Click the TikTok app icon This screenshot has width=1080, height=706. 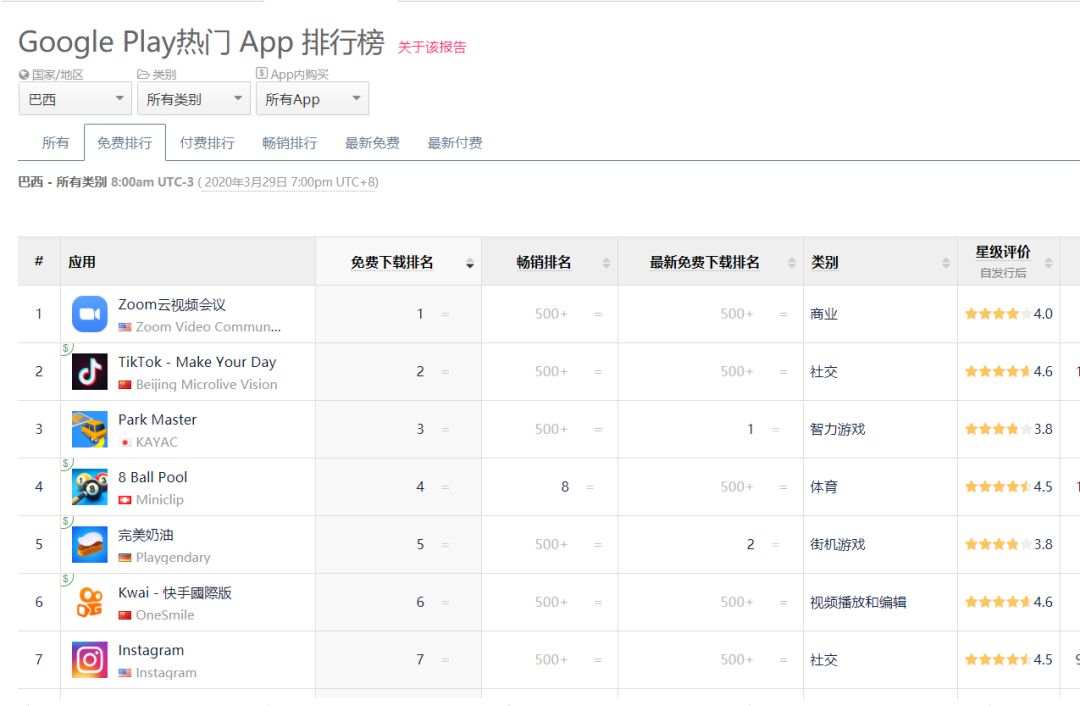[x=89, y=371]
